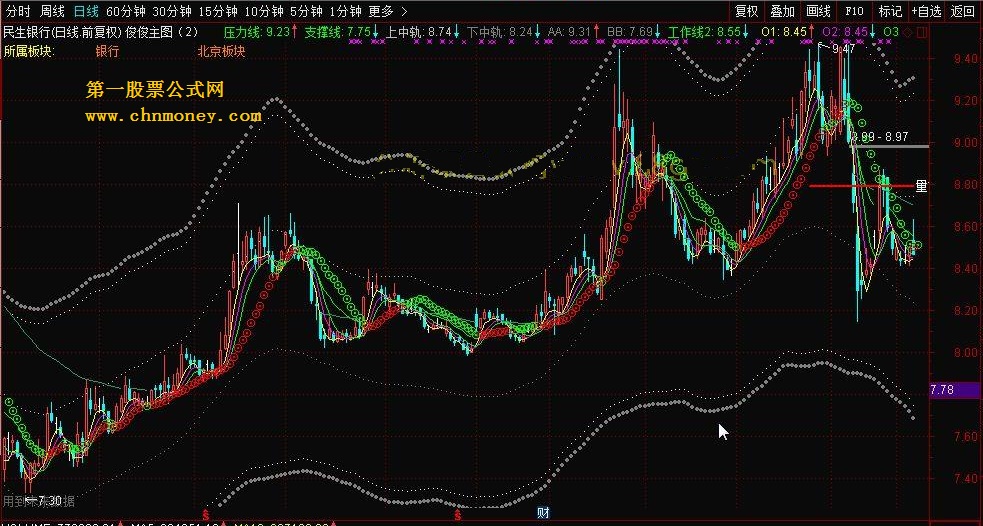Click the 民生银行(日线 前复权) chart title

(x=63, y=31)
